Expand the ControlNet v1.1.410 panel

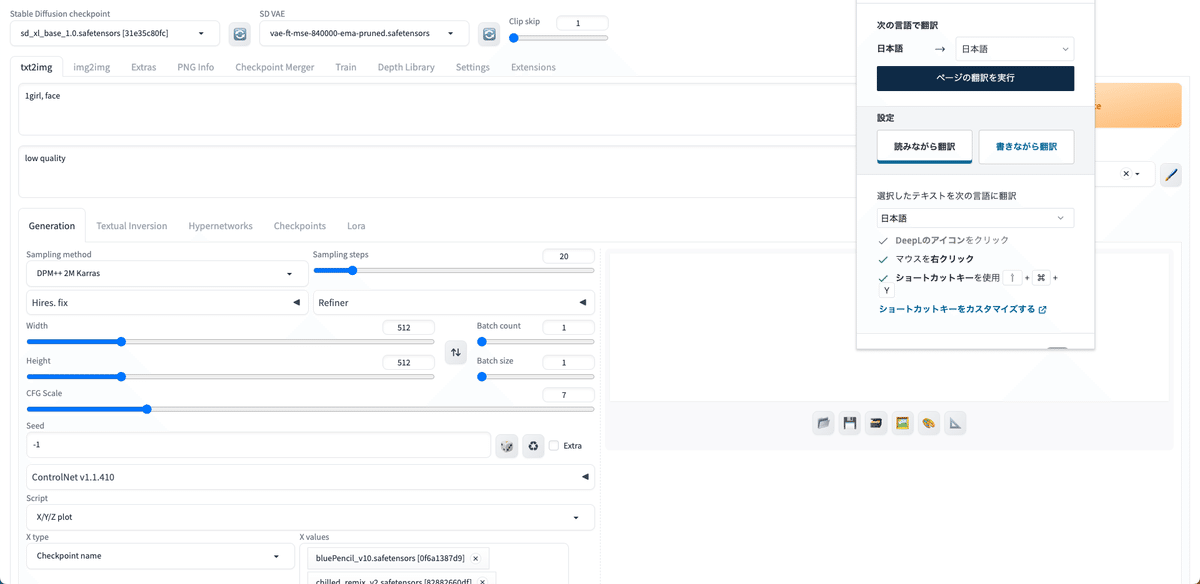pos(310,477)
